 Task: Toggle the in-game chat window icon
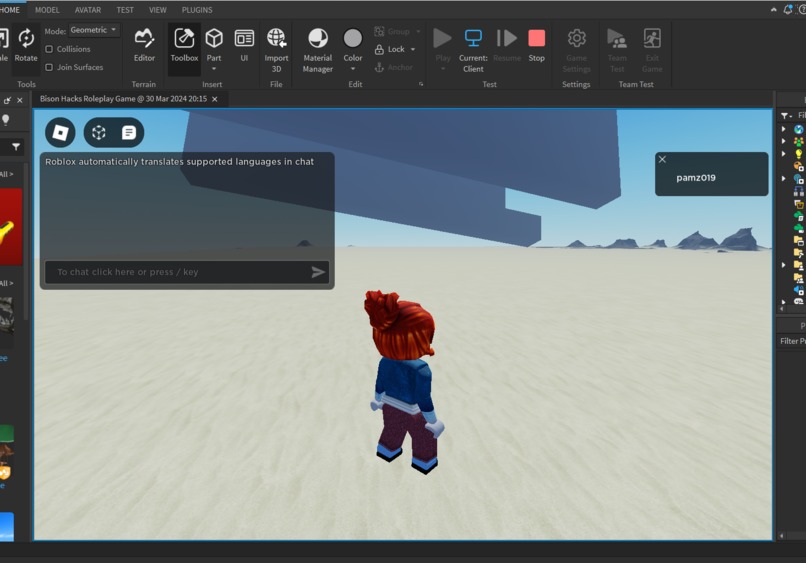[x=129, y=133]
